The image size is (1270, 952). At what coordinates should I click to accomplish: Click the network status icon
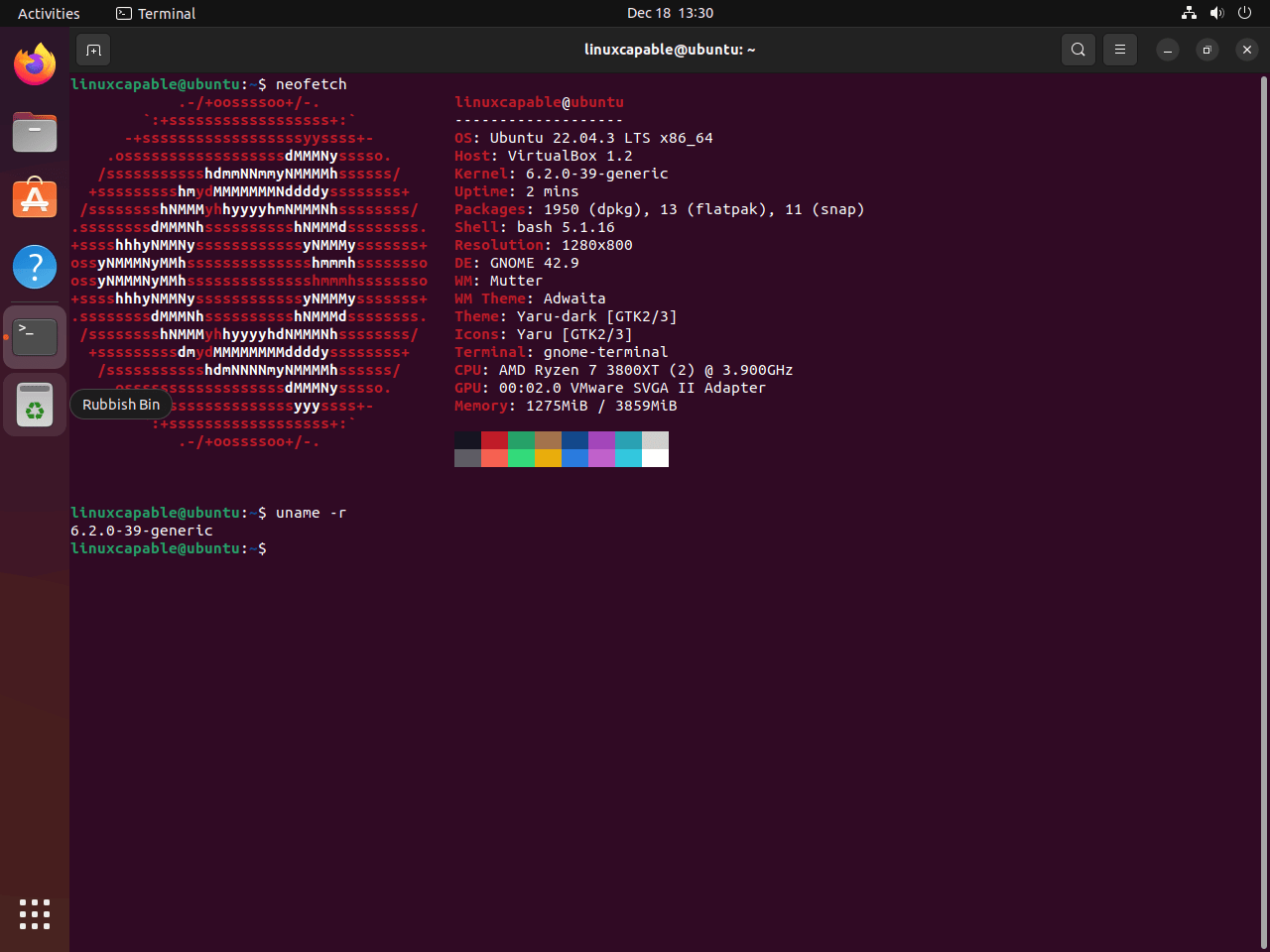(x=1189, y=13)
